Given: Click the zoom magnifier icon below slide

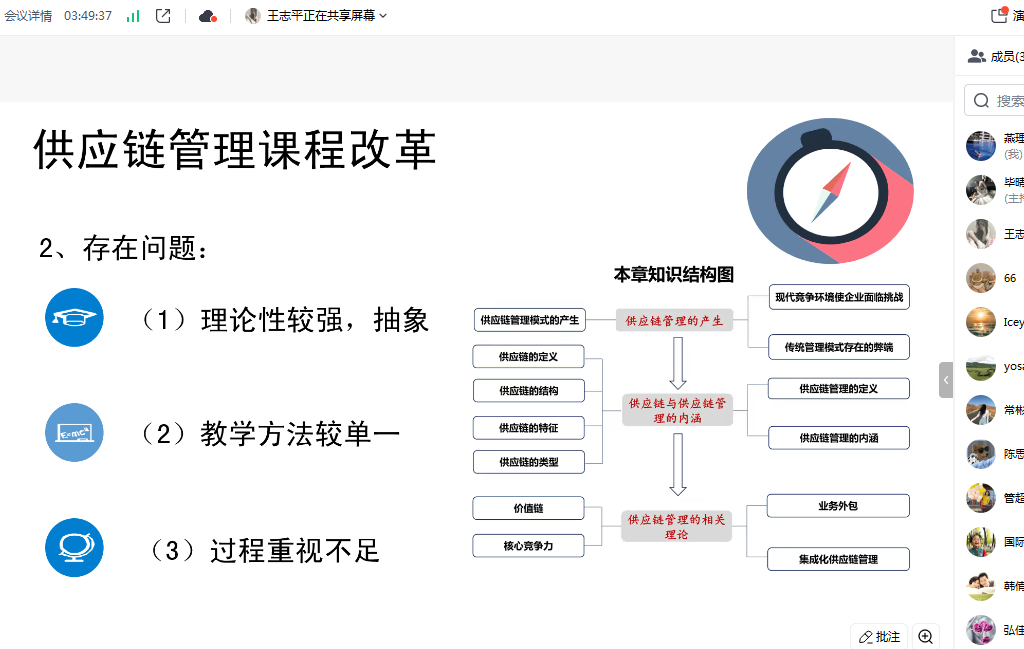Looking at the screenshot, I should point(925,636).
